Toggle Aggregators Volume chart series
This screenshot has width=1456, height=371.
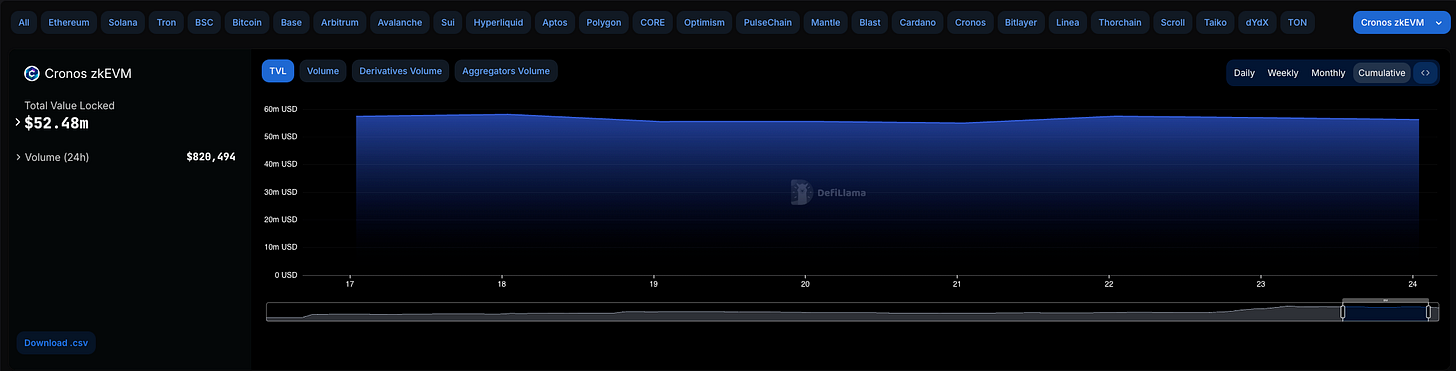click(506, 71)
